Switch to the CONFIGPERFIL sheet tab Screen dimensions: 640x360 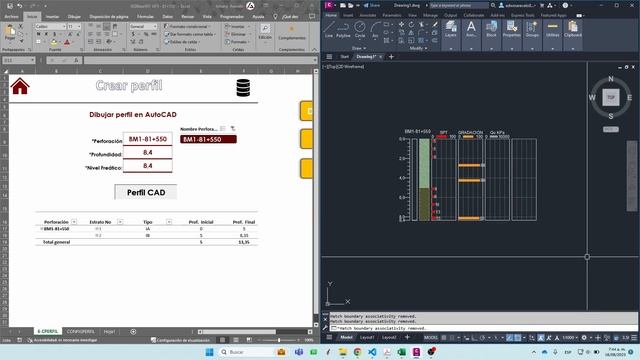tap(80, 331)
